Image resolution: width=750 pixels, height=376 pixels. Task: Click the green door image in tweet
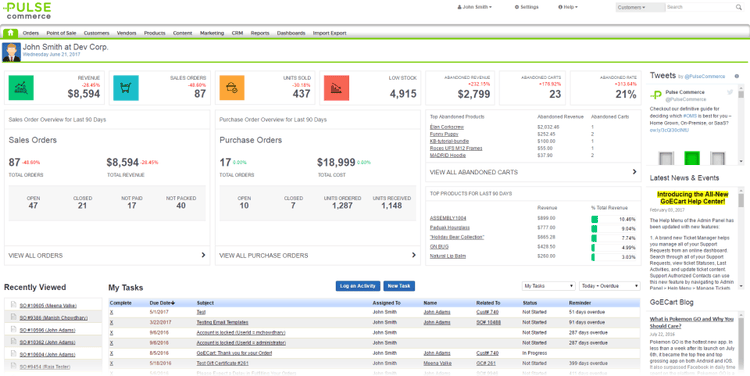[x=692, y=158]
